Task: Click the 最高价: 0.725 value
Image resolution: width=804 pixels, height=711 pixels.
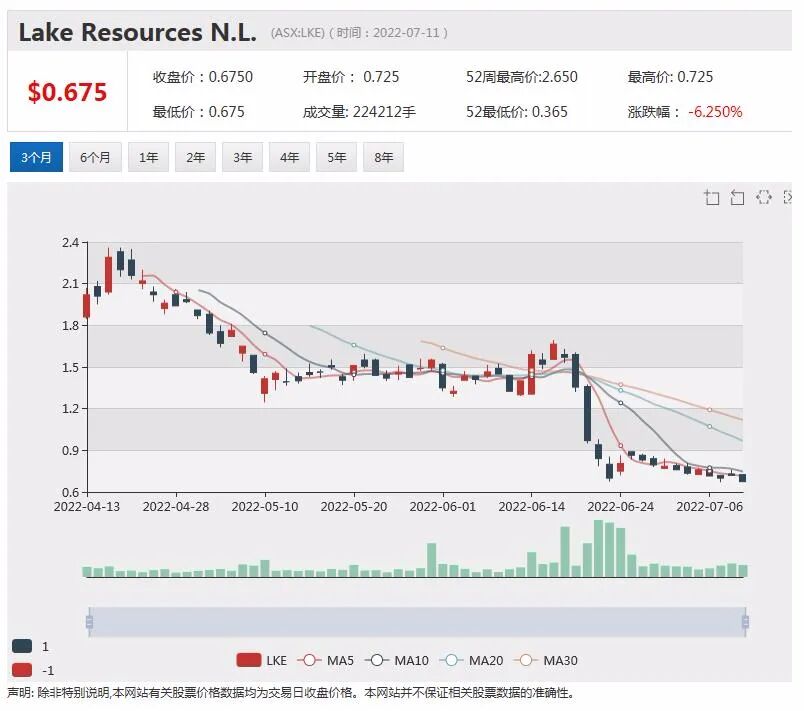Action: [670, 77]
